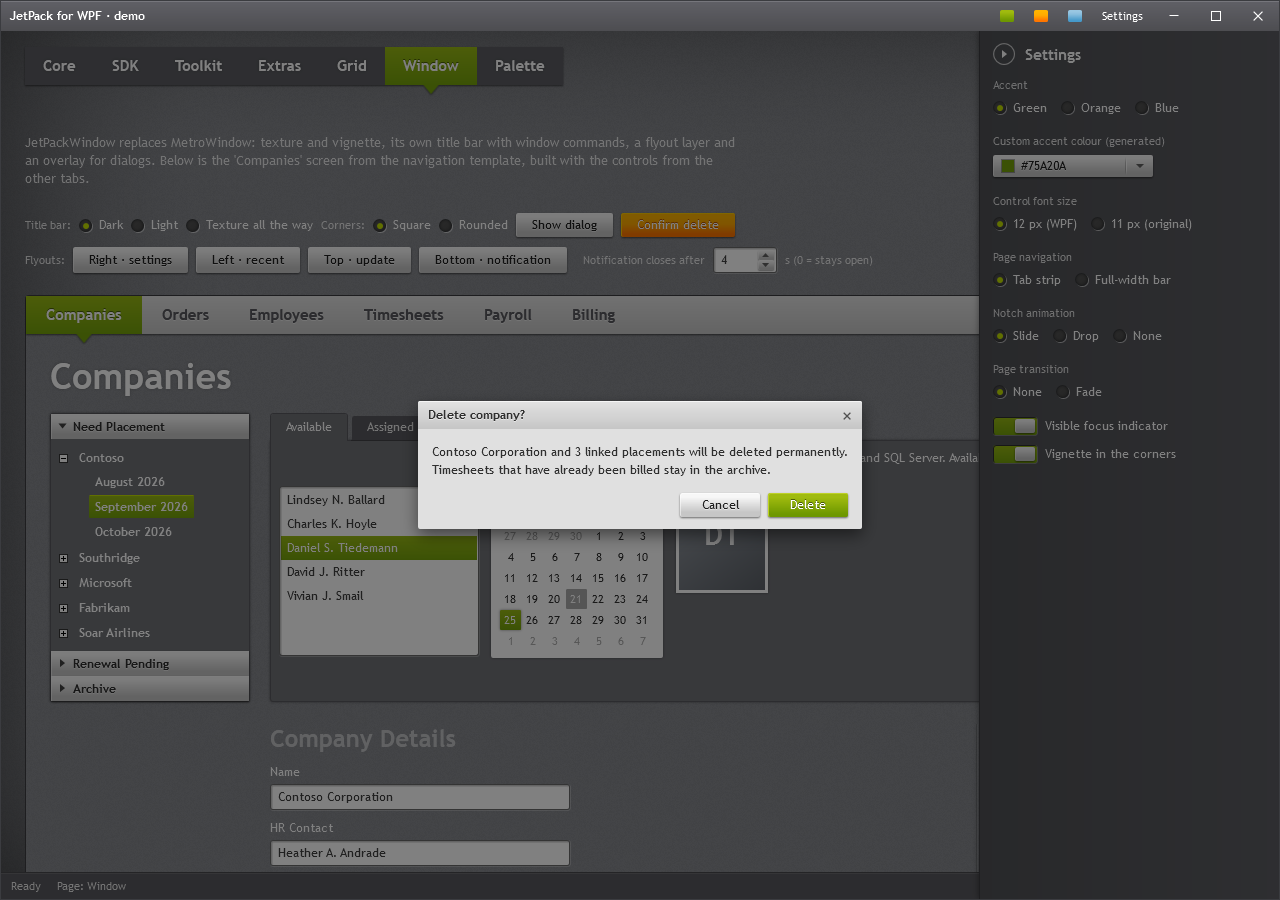
Task: Click the Name field containing Contoso Corporation
Action: tap(420, 797)
